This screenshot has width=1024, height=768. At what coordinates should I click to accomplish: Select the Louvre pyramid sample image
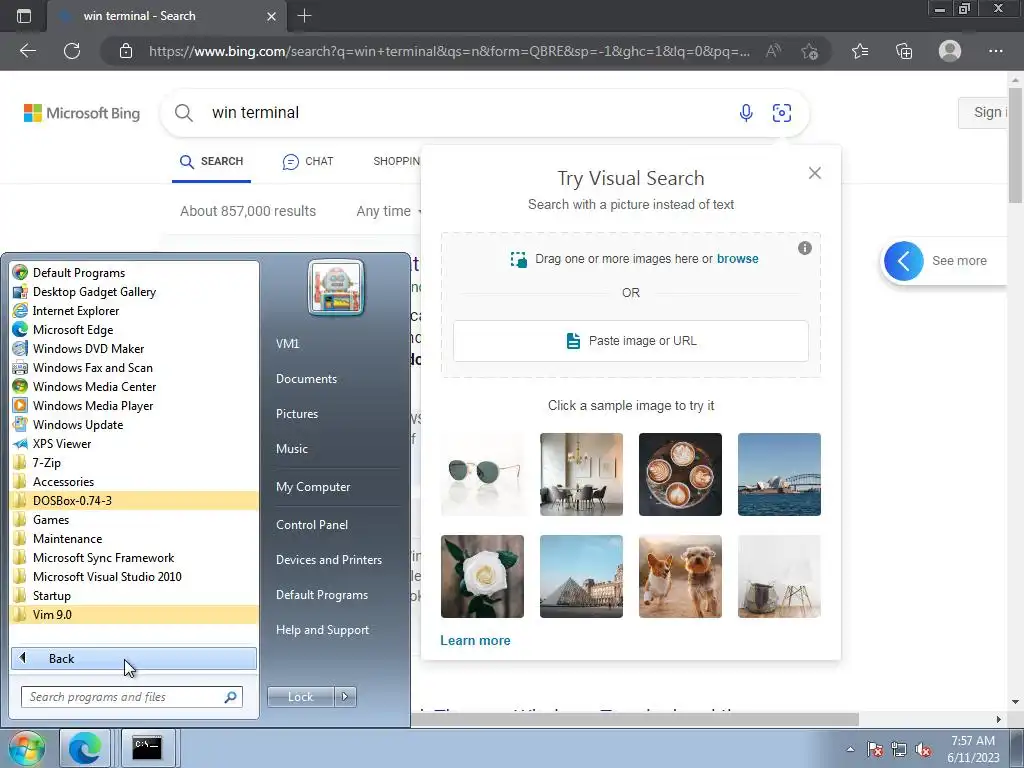581,576
